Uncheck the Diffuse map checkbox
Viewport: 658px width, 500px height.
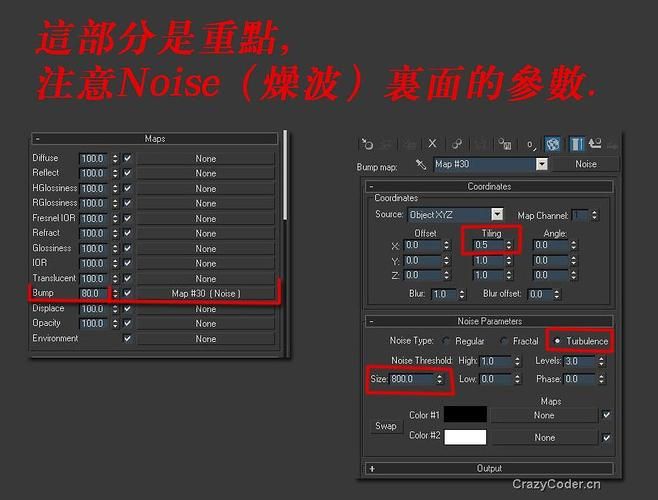pos(128,158)
